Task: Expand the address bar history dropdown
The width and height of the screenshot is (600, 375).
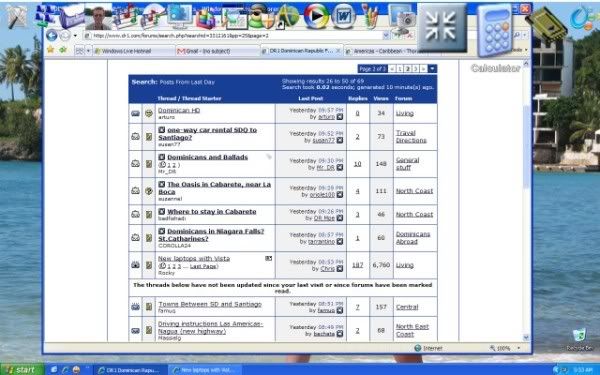Action: [386, 36]
